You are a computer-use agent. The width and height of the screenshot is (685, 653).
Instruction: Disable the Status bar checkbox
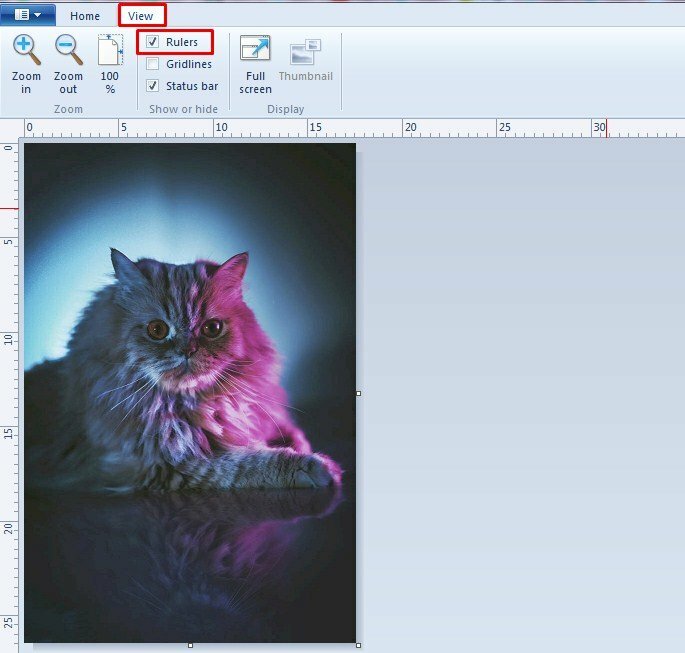(153, 86)
